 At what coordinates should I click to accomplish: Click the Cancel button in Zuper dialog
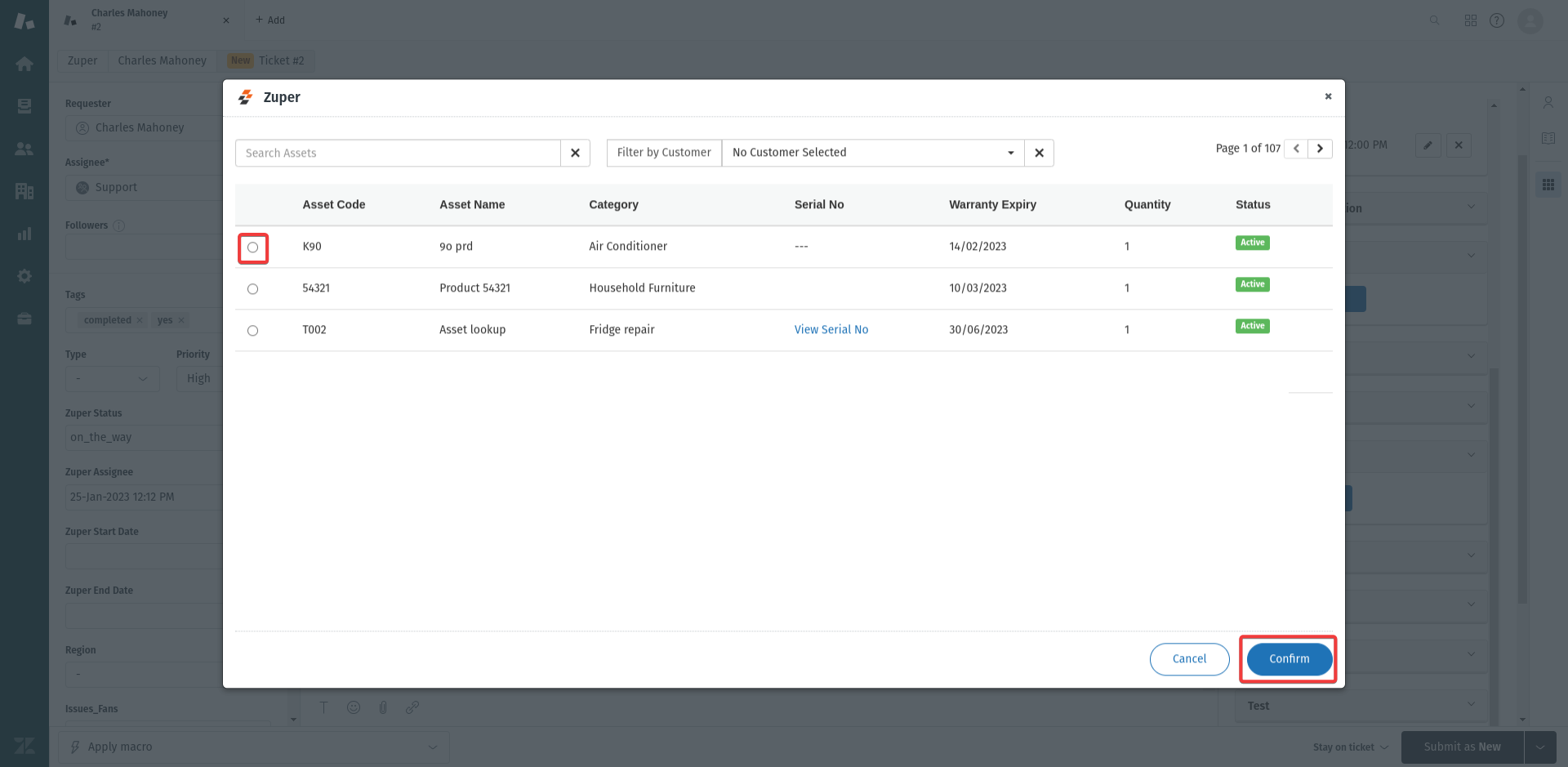(x=1189, y=659)
